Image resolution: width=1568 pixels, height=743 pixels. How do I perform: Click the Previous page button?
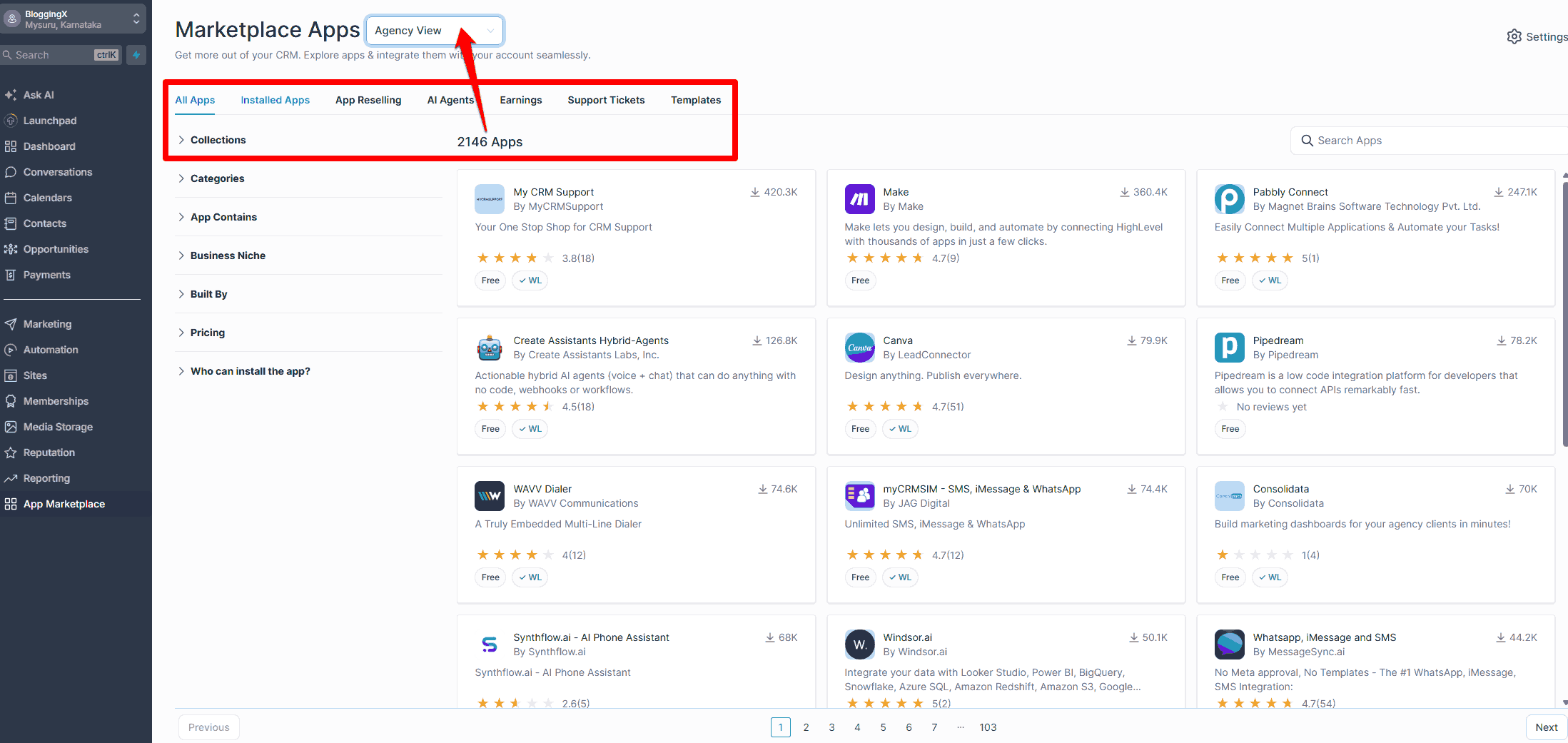pyautogui.click(x=208, y=727)
